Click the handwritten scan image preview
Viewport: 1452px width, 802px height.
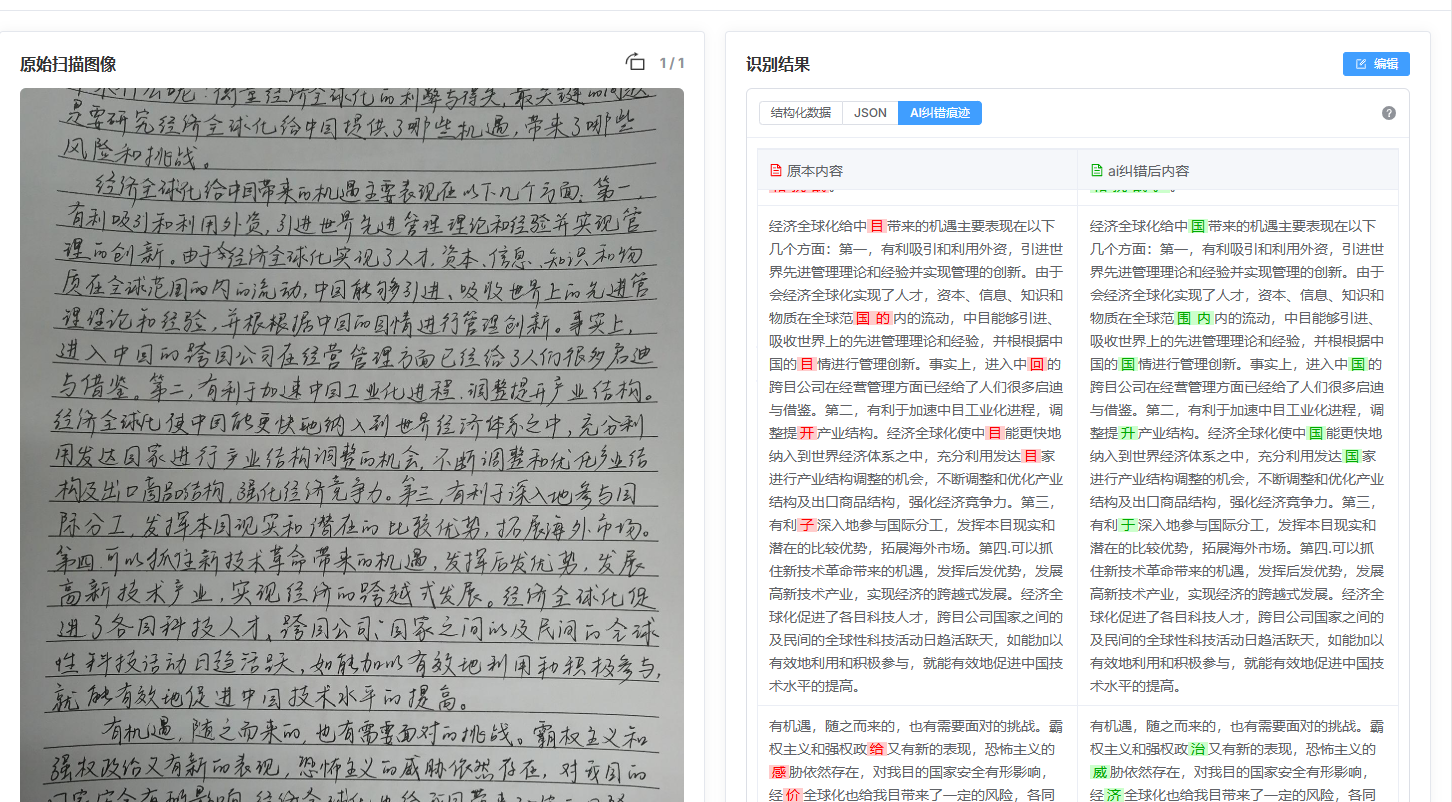click(x=352, y=445)
